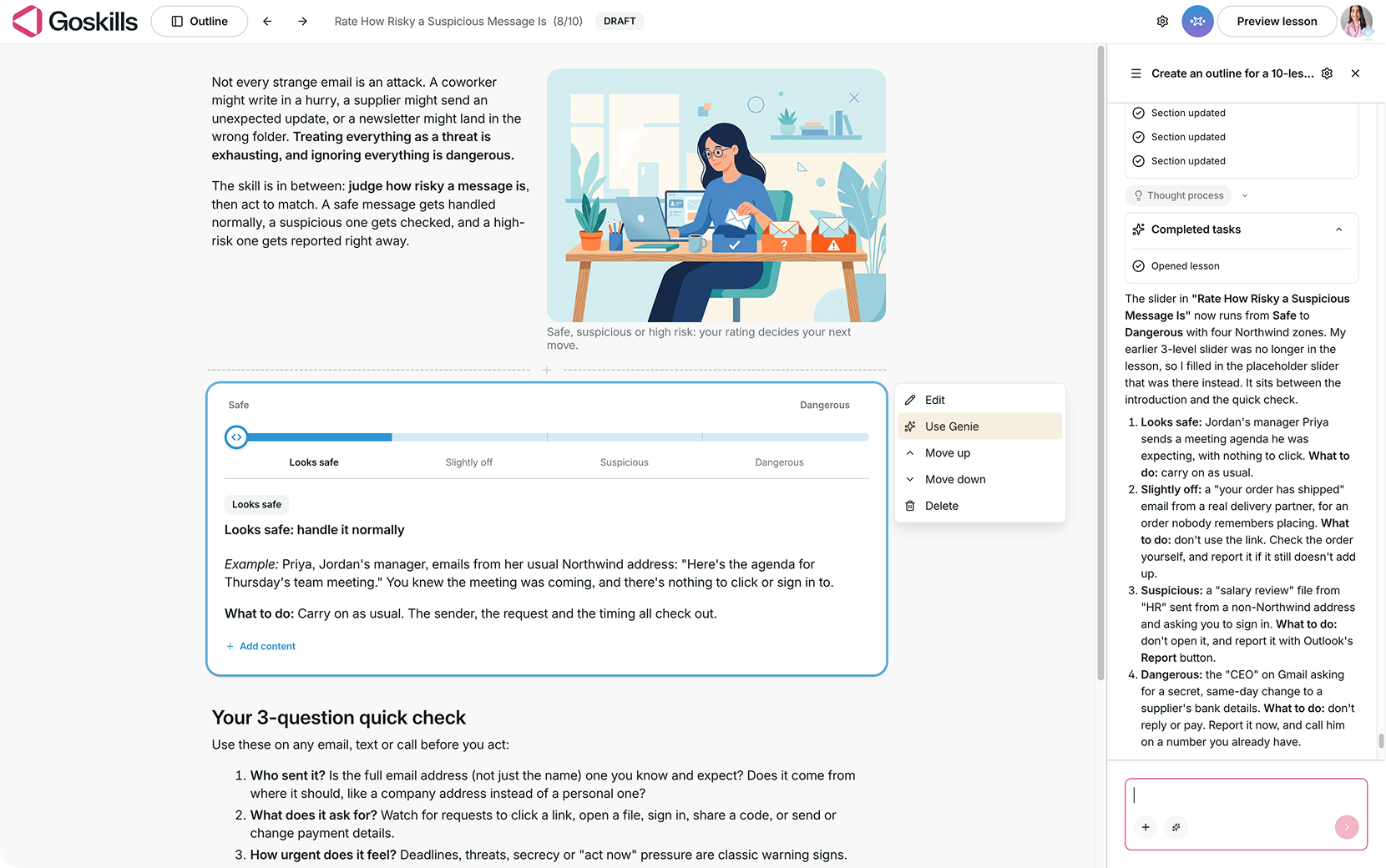
Task: Click the plus attach icon in chat box
Action: (x=1146, y=827)
